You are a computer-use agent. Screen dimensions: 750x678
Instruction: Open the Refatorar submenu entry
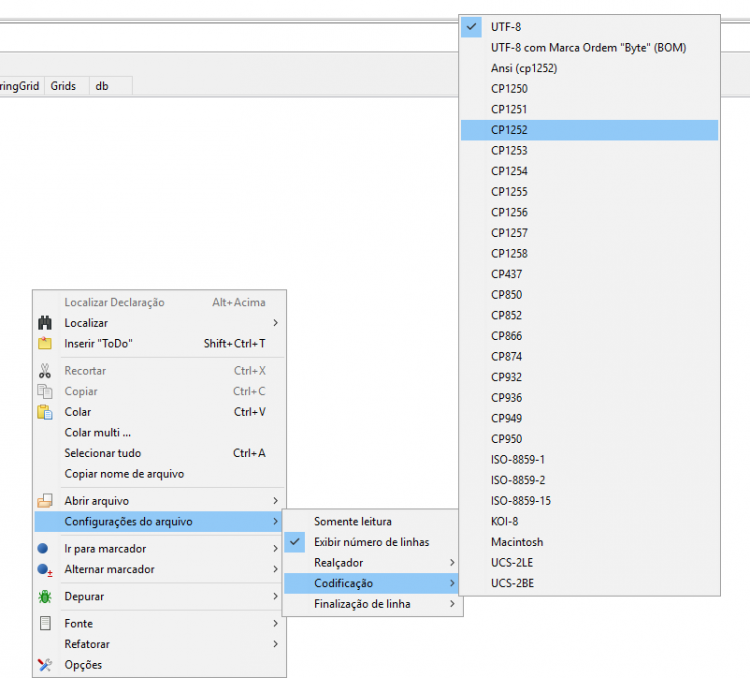click(159, 644)
